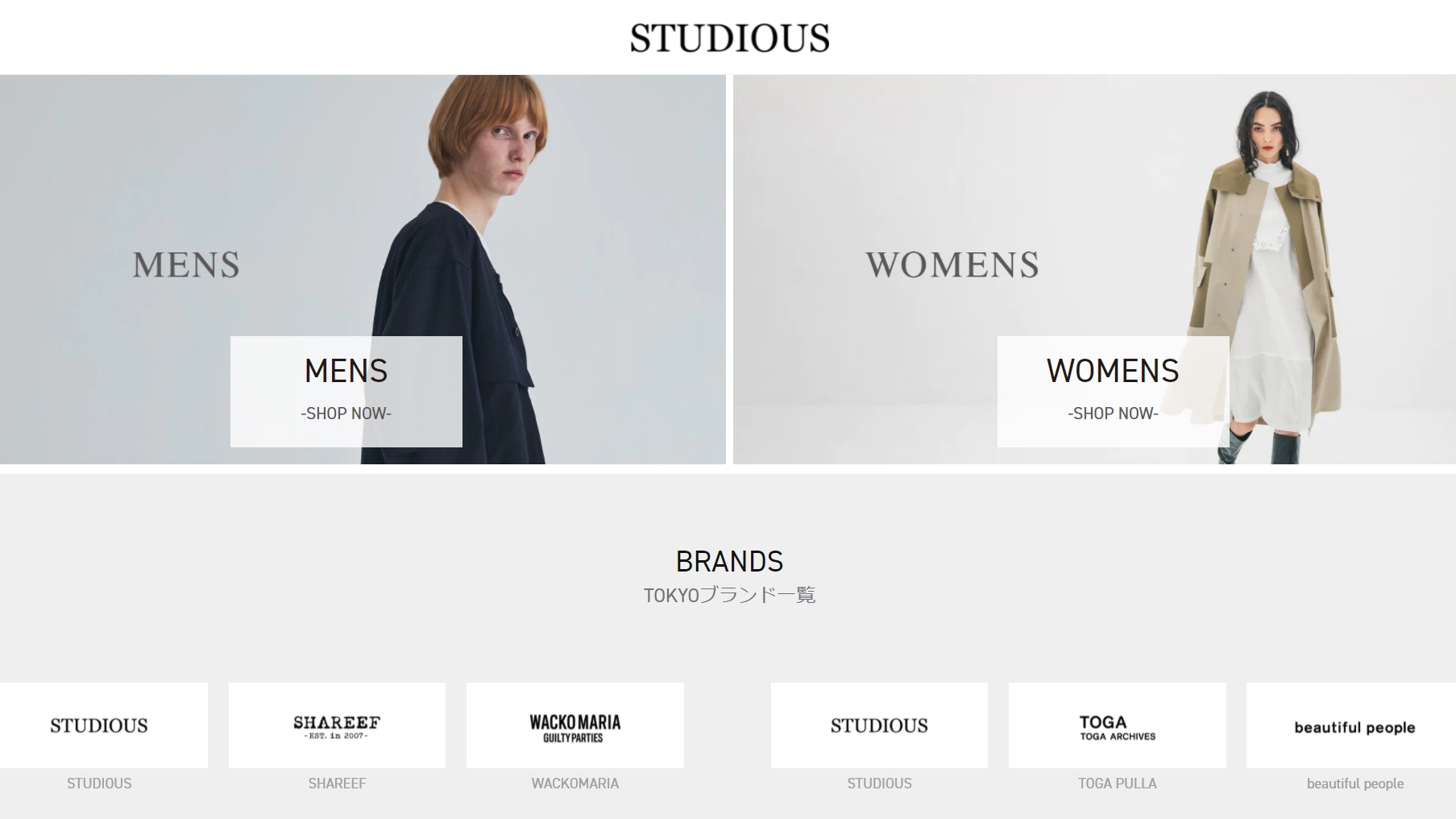Open the WOMENS shop now button

tap(1113, 392)
